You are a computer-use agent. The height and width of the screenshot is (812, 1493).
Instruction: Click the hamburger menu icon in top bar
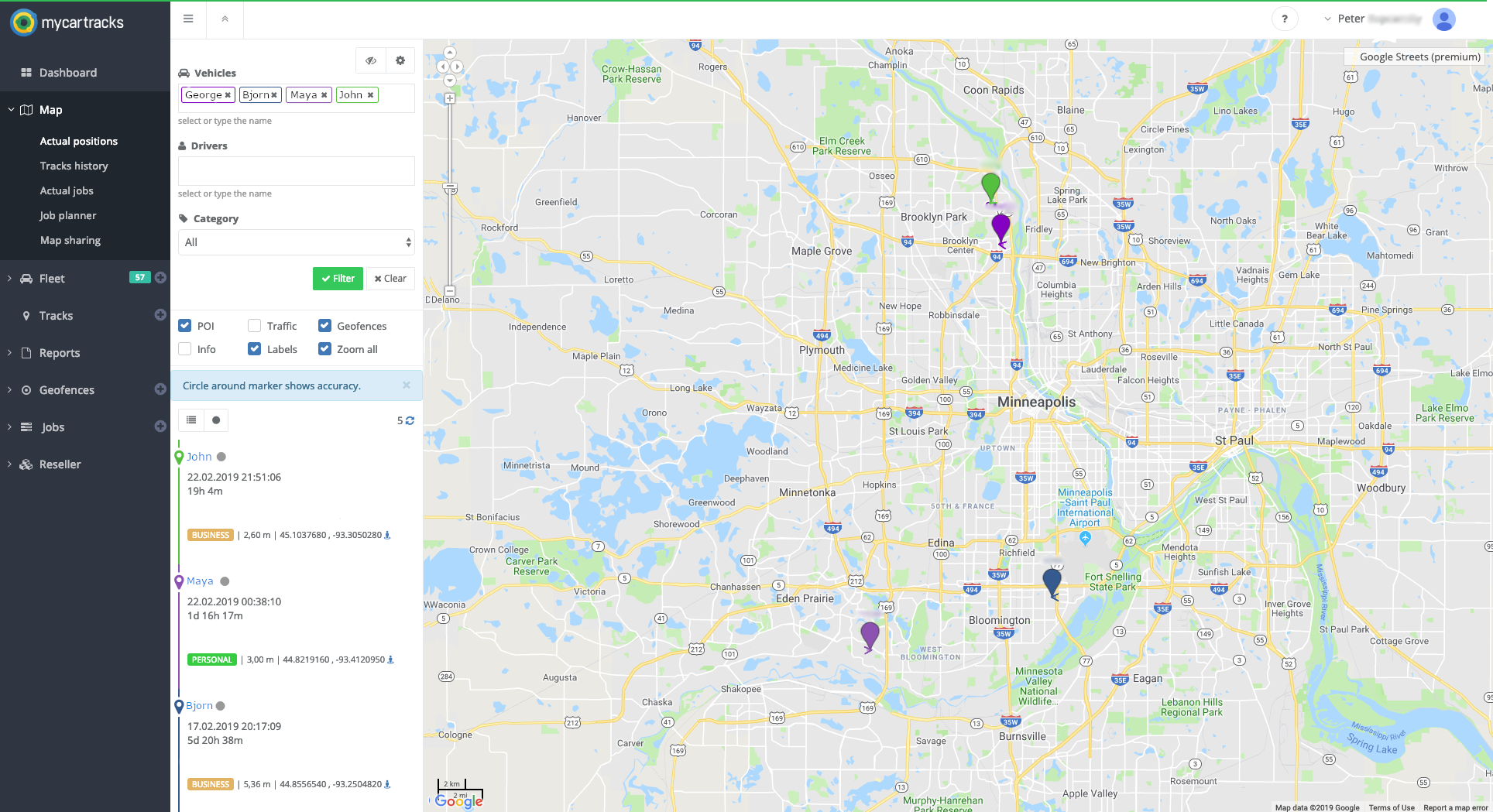(x=188, y=19)
